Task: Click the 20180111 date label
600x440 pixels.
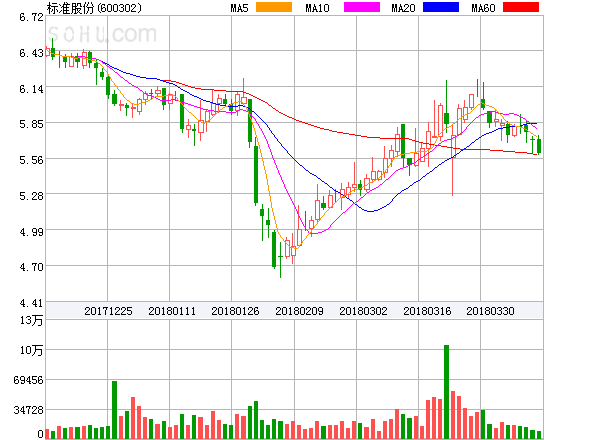Action: coord(172,311)
